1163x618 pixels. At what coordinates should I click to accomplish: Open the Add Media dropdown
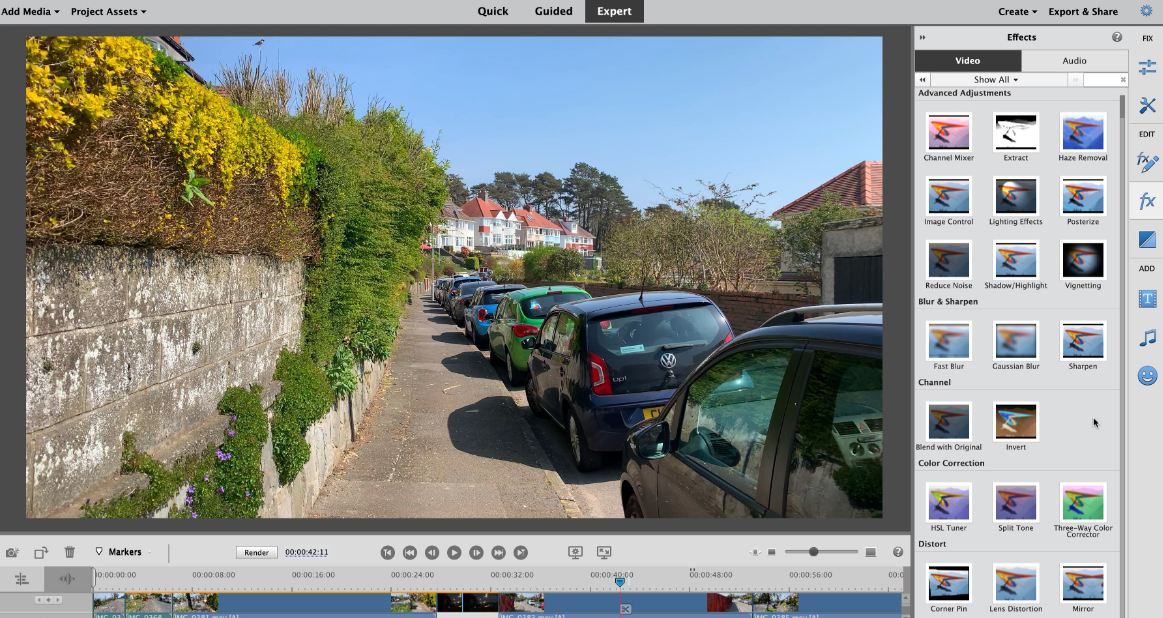coord(30,11)
